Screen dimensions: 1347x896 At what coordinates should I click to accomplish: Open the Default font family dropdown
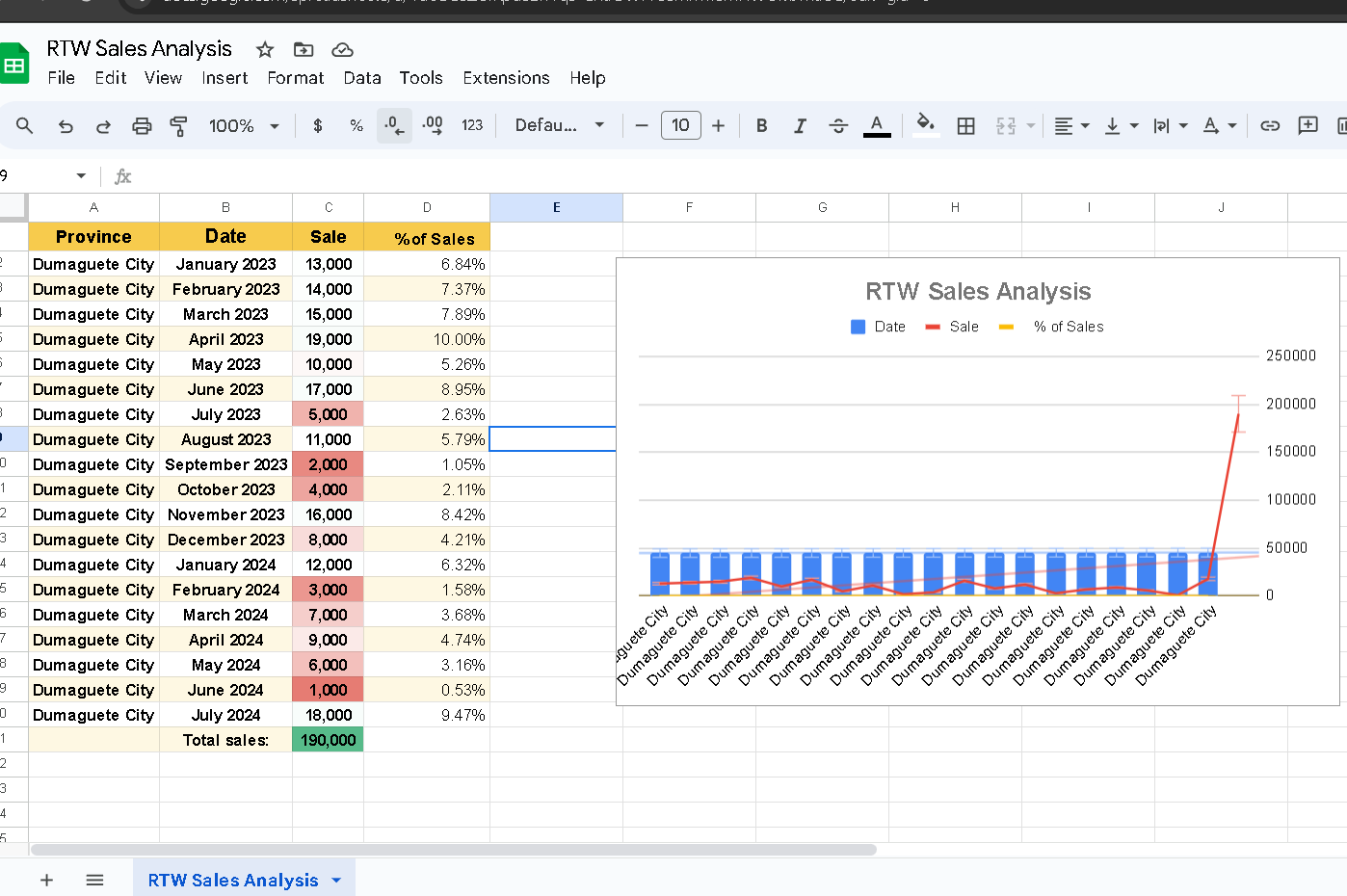559,125
